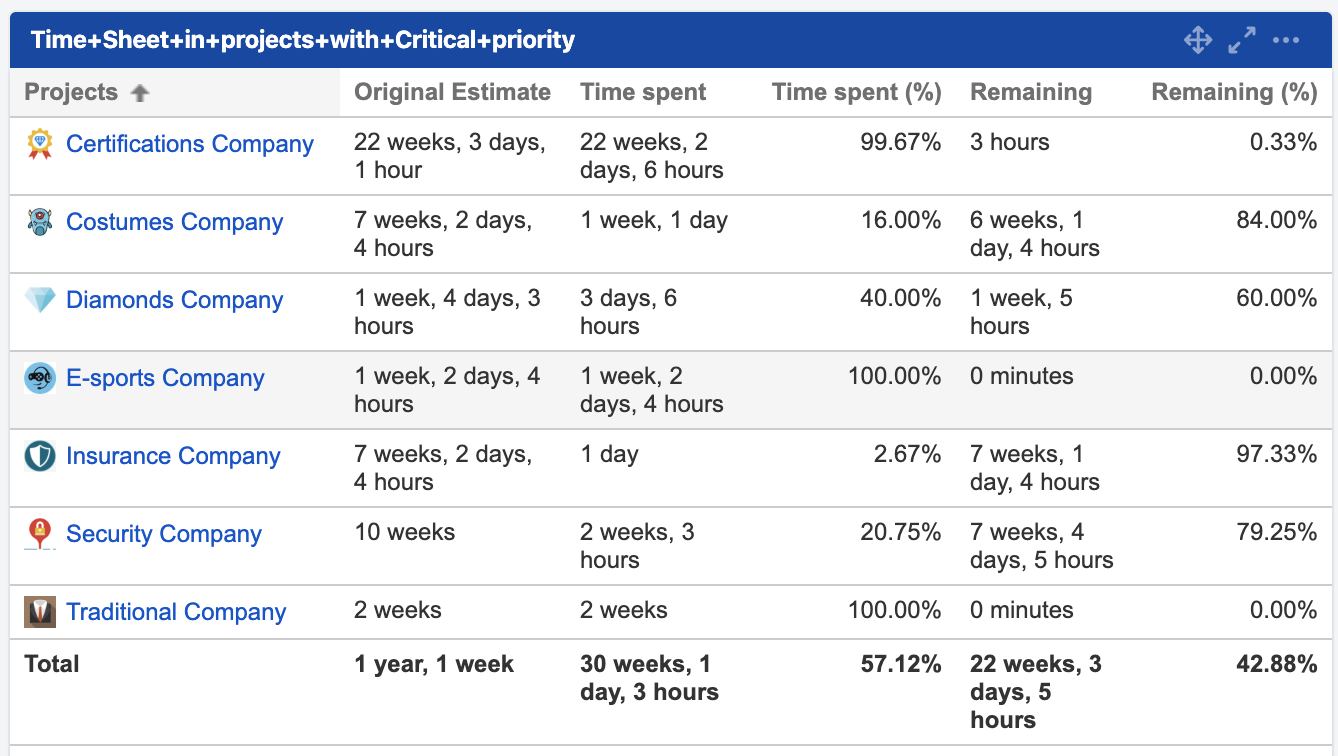Viewport: 1338px width, 756px height.
Task: Click the Diamonds Company diamond icon
Action: pyautogui.click(x=39, y=300)
